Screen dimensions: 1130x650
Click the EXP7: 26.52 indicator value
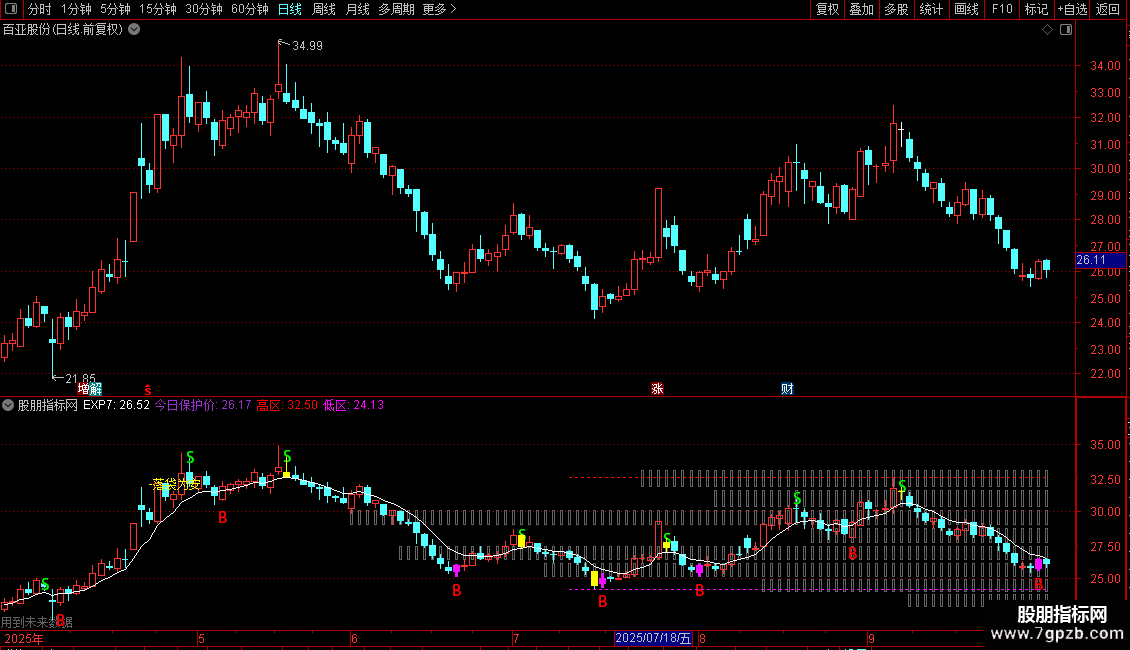click(x=116, y=405)
